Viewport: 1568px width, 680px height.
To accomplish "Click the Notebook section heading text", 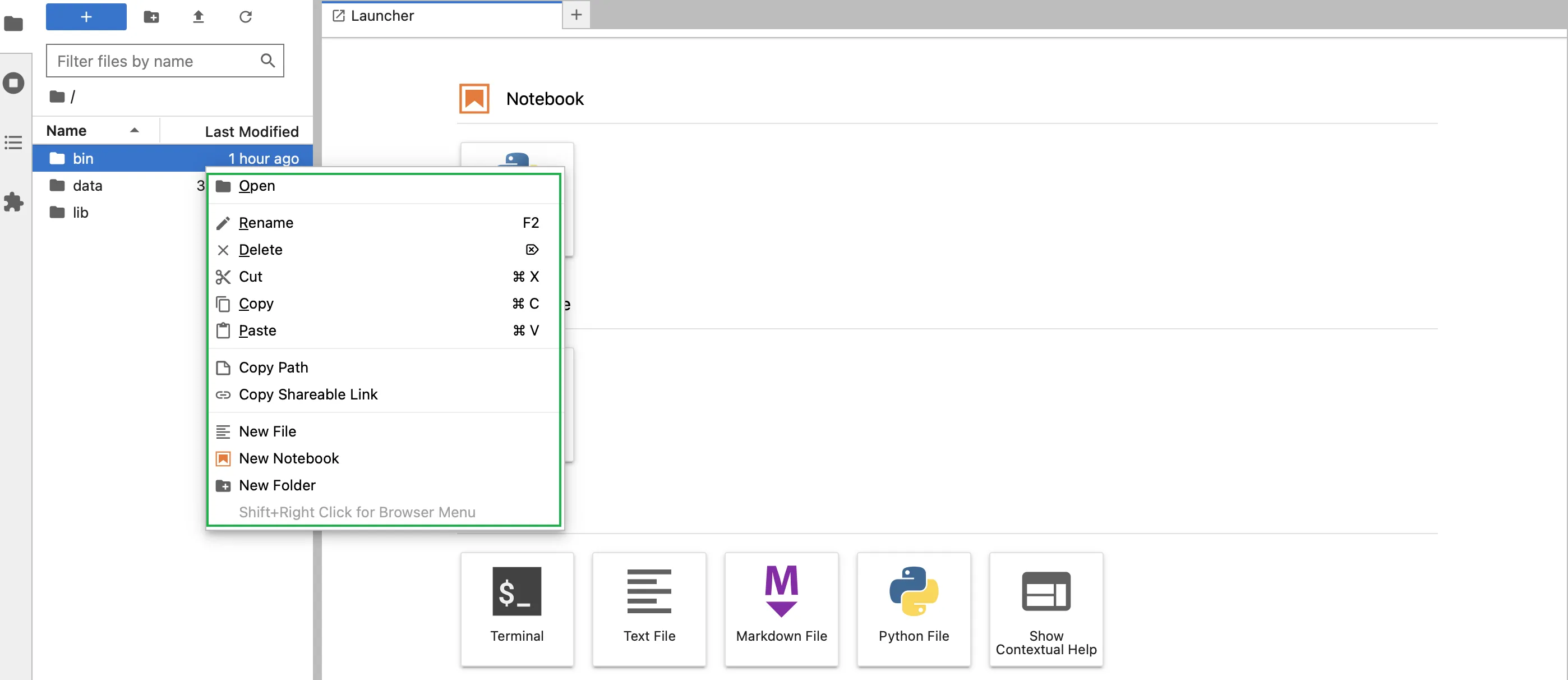I will click(x=545, y=99).
